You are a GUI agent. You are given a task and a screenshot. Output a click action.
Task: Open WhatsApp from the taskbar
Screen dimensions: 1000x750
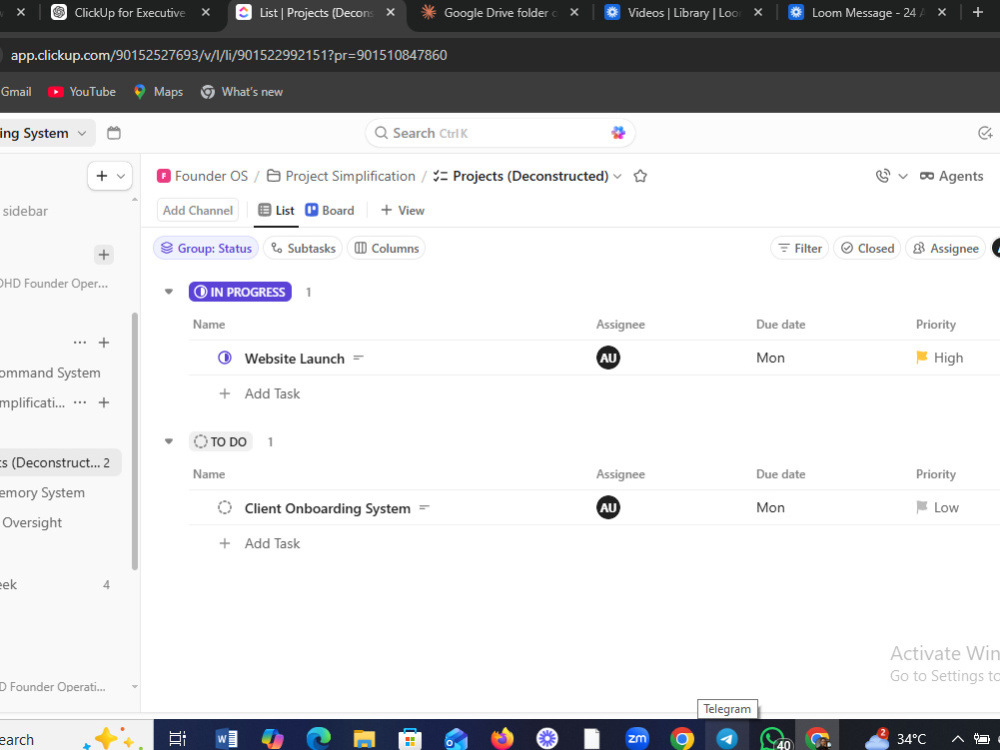(773, 739)
